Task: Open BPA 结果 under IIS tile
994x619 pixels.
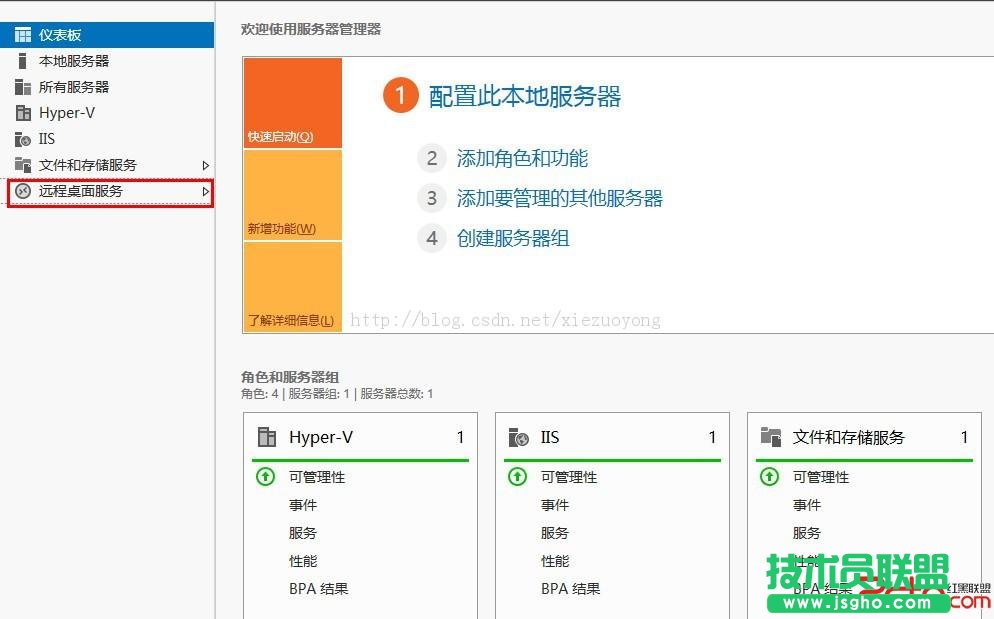Action: [x=571, y=589]
